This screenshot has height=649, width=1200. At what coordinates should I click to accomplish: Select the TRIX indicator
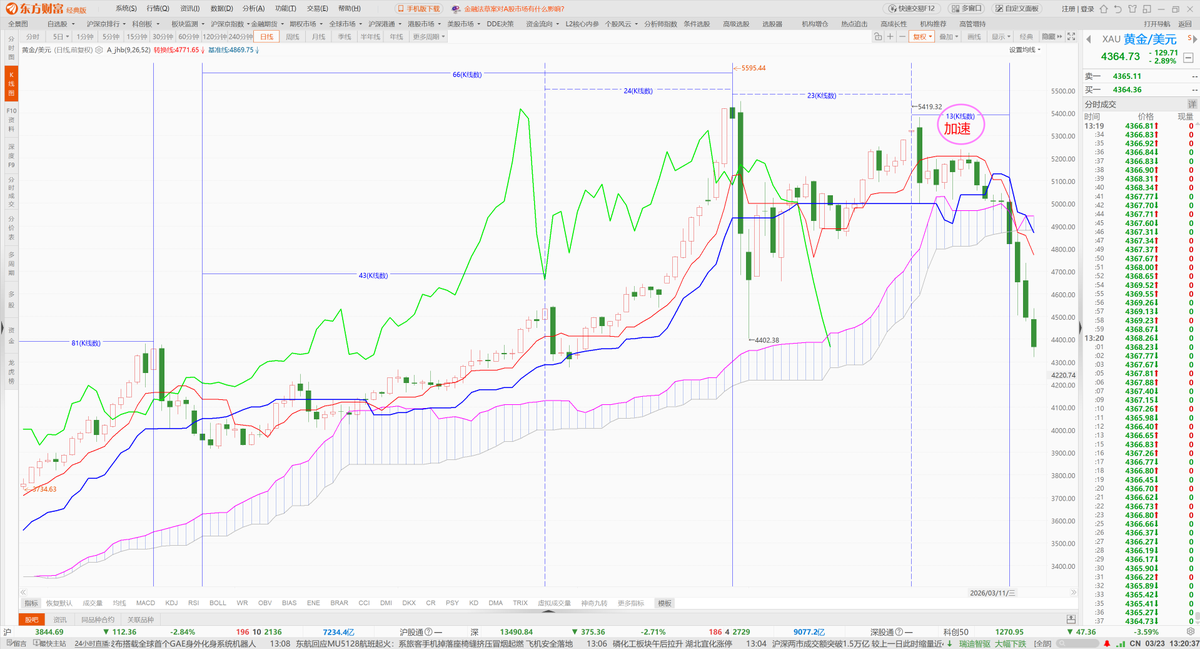point(520,603)
